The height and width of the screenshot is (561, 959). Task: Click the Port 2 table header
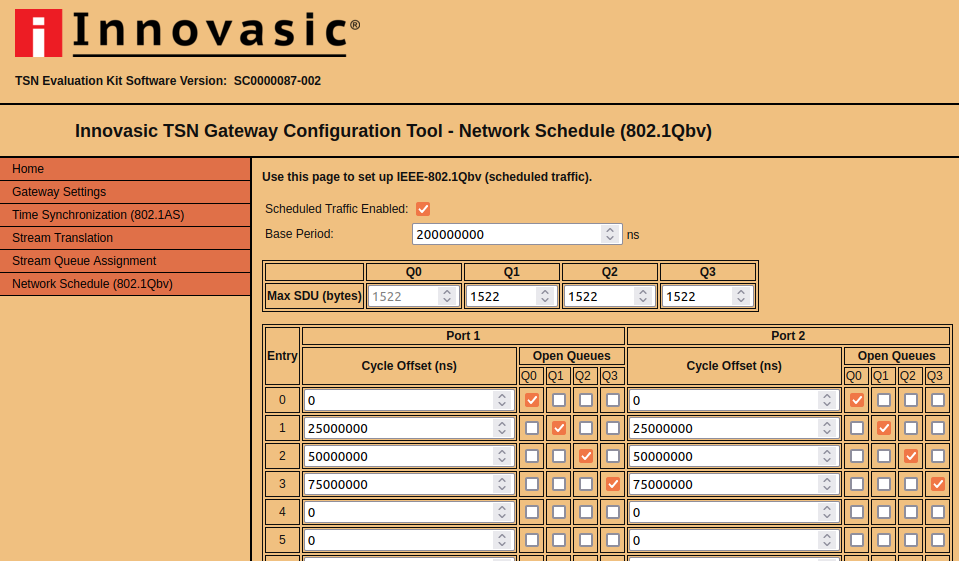(788, 336)
